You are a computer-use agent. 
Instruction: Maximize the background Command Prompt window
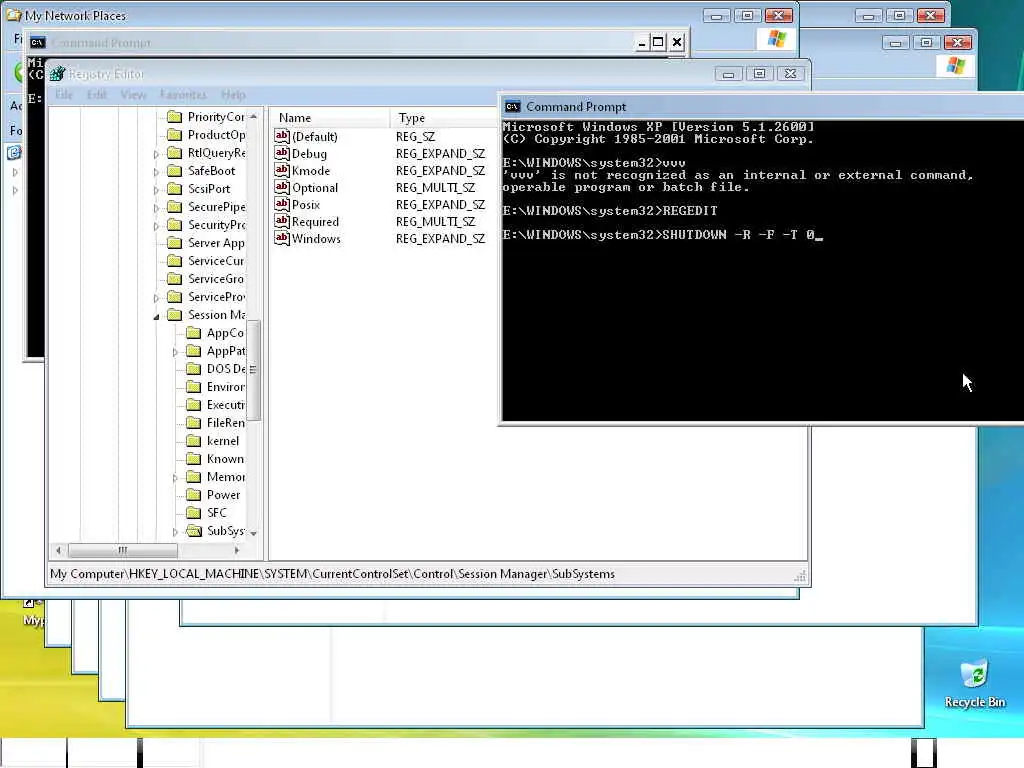click(x=658, y=42)
